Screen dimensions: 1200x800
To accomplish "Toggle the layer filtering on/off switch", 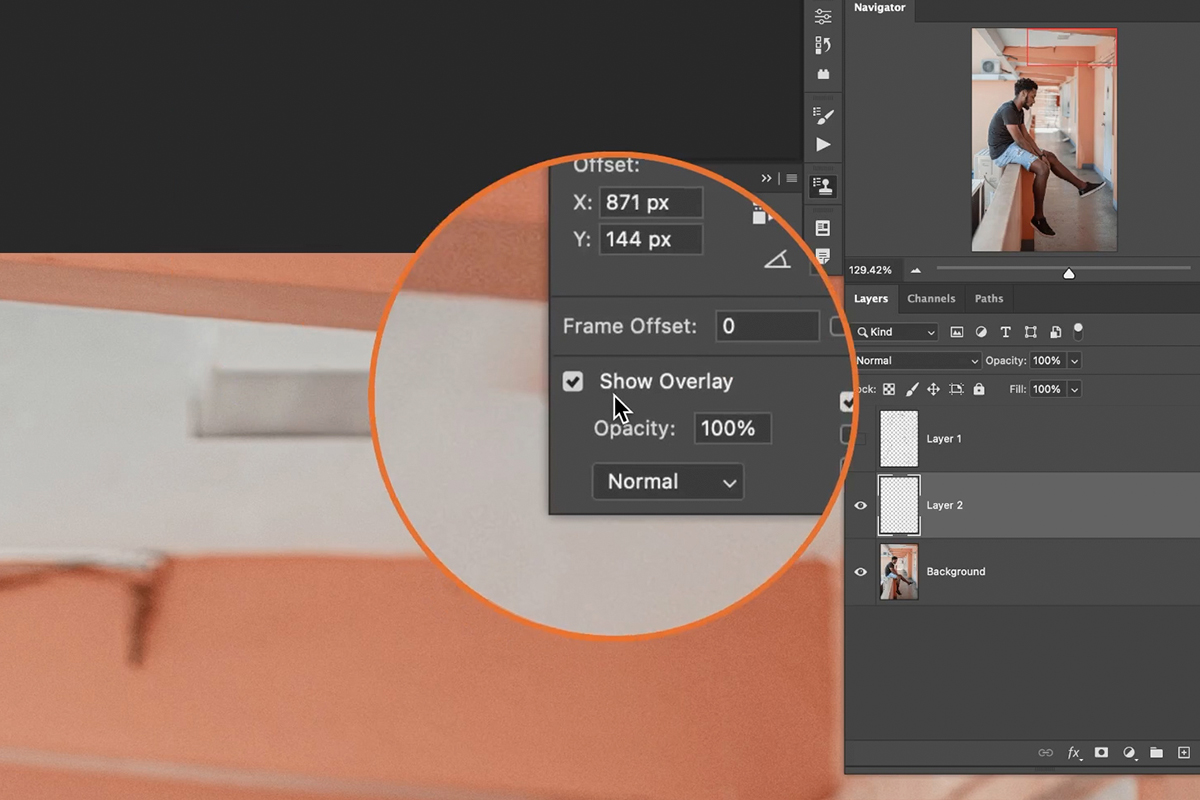I will tap(1078, 331).
